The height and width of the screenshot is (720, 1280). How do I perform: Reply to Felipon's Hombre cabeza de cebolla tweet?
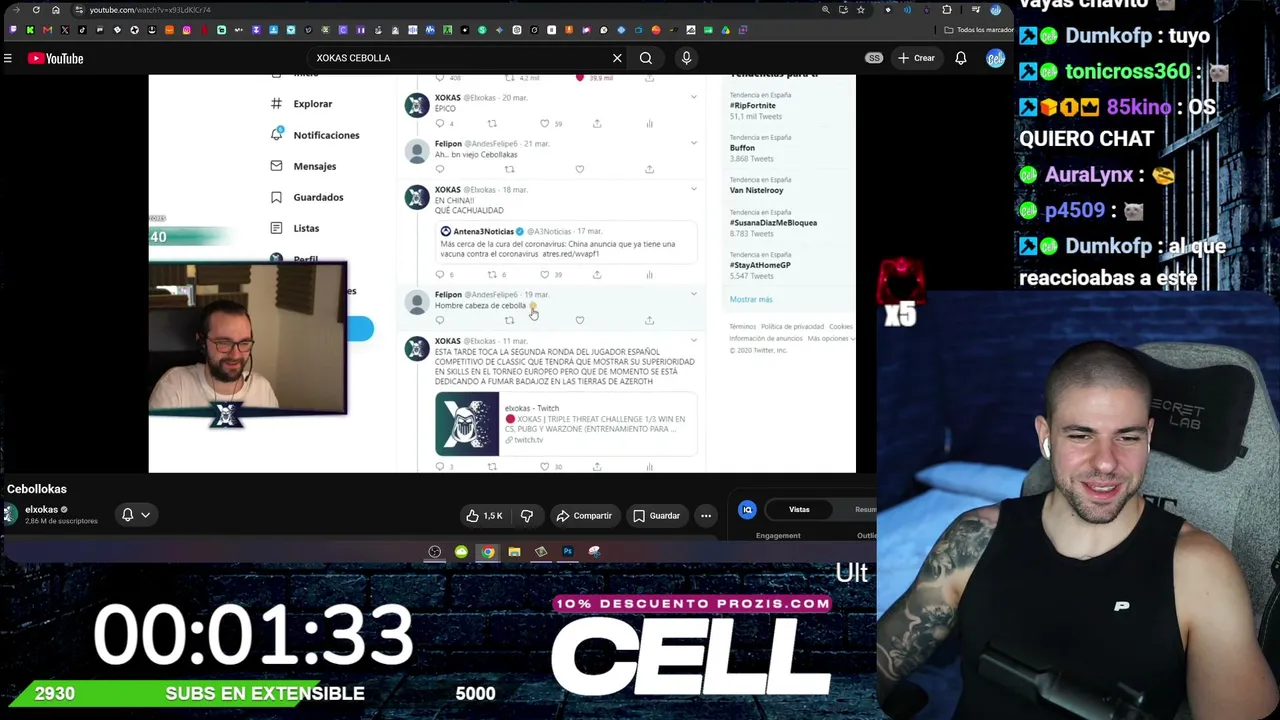(439, 320)
